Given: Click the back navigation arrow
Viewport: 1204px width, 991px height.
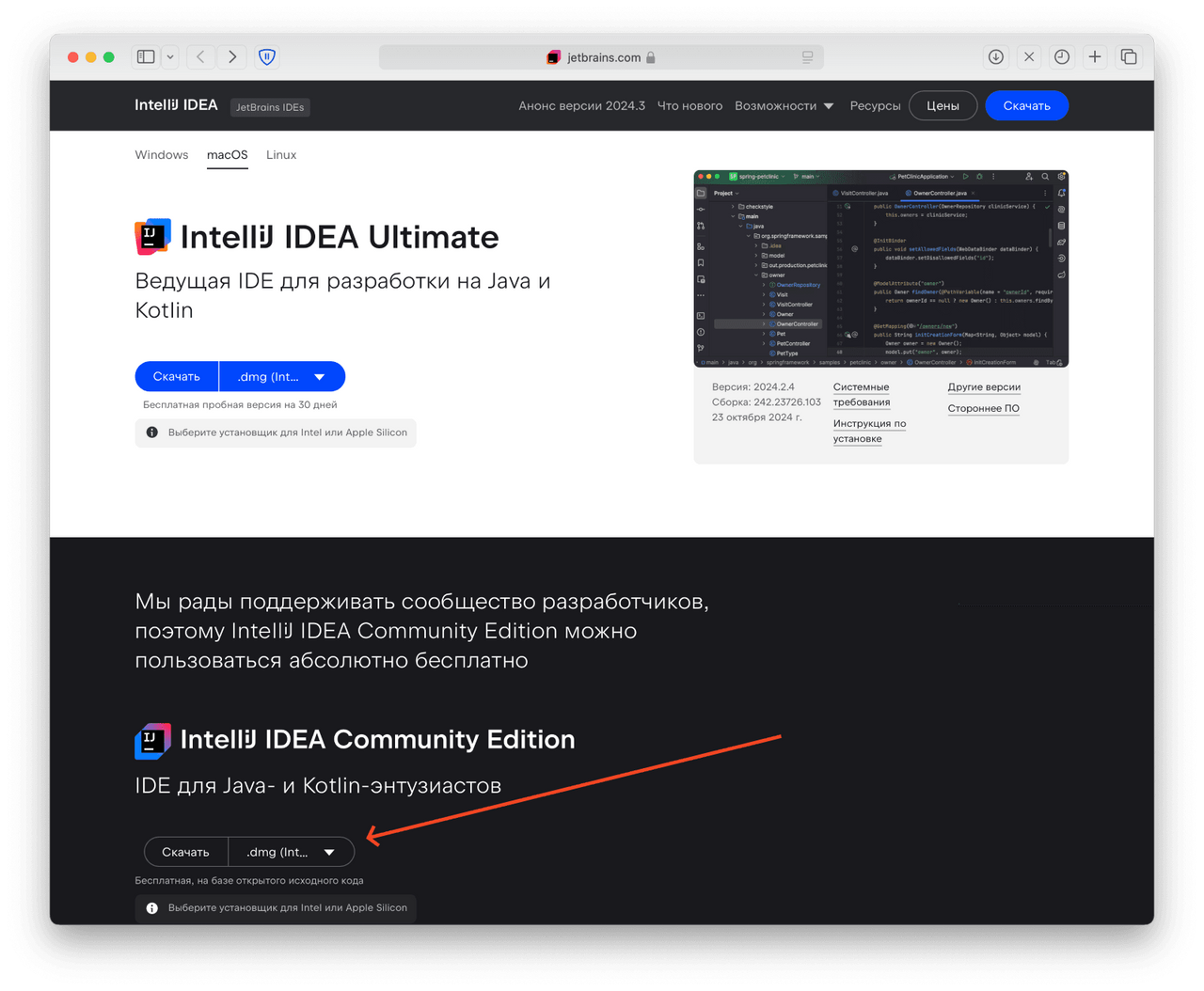Looking at the screenshot, I should click(x=200, y=56).
